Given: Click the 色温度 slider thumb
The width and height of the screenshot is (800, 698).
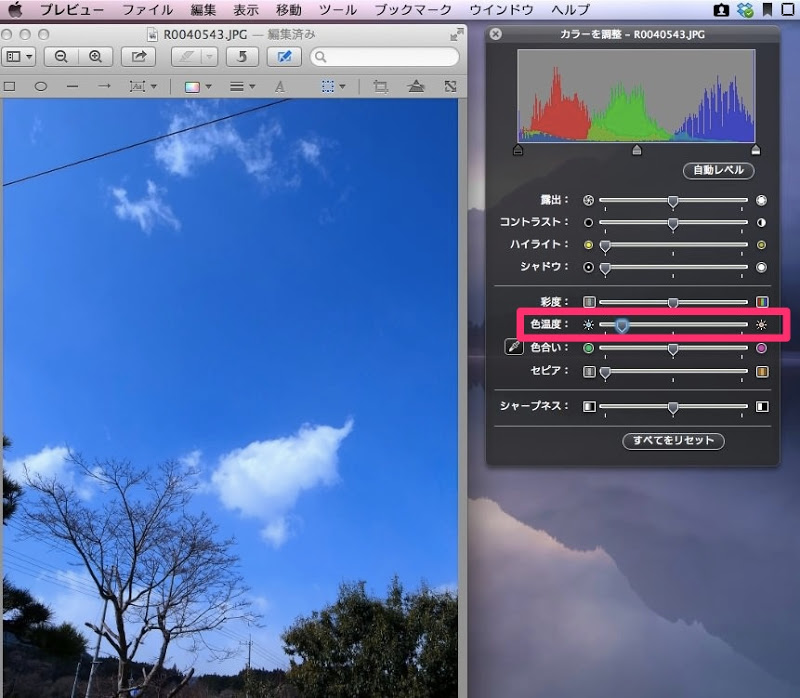Looking at the screenshot, I should click(x=621, y=326).
